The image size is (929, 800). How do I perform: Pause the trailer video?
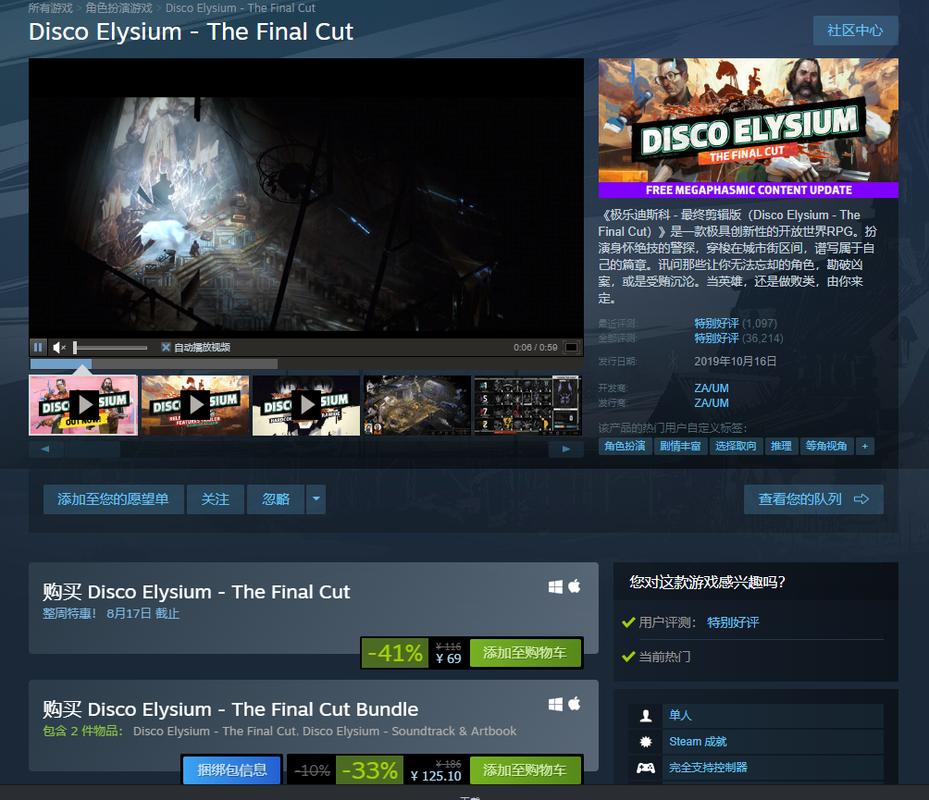click(38, 347)
